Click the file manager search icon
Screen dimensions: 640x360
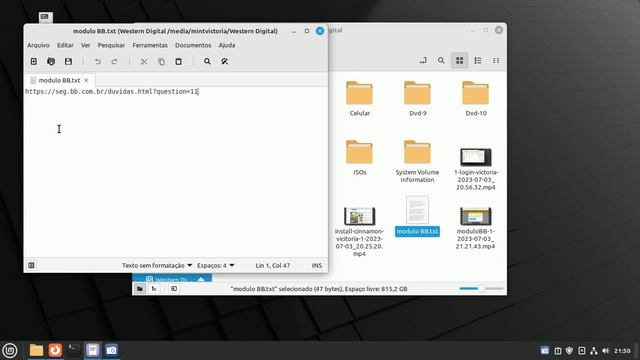point(441,60)
